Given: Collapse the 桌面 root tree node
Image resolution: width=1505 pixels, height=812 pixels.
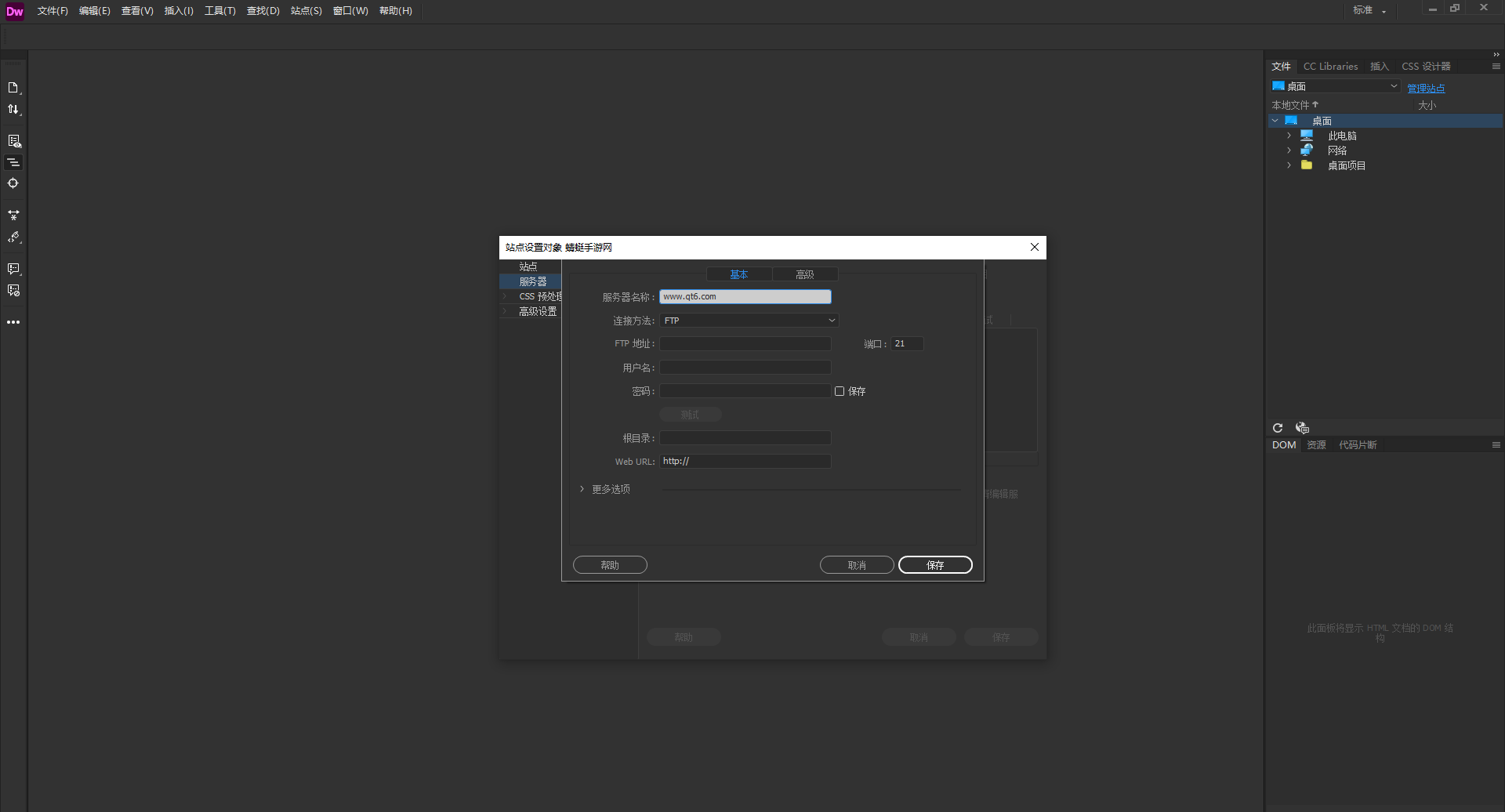Looking at the screenshot, I should tap(1275, 121).
